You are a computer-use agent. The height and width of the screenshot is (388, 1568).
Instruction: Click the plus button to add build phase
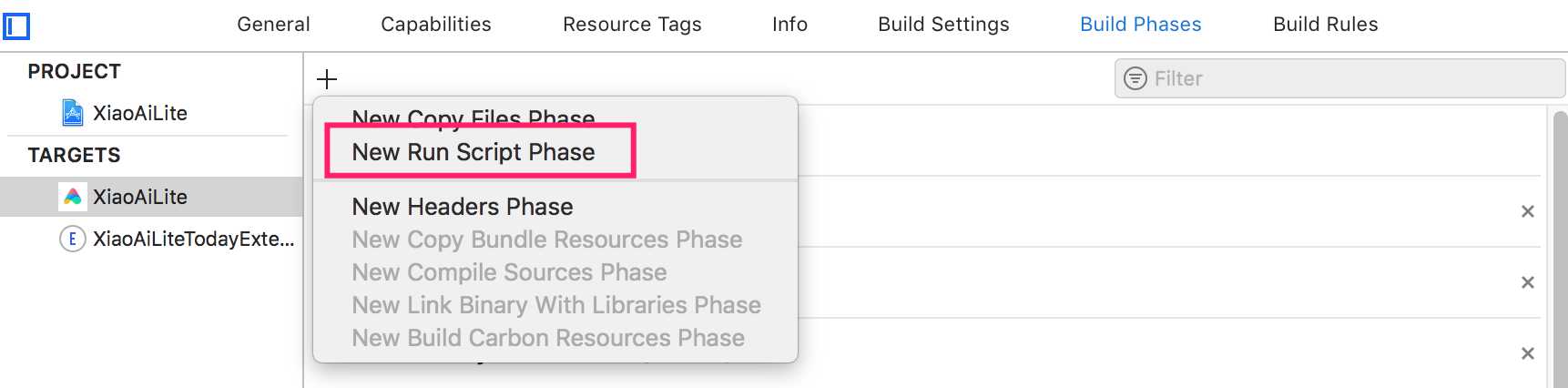click(x=327, y=79)
